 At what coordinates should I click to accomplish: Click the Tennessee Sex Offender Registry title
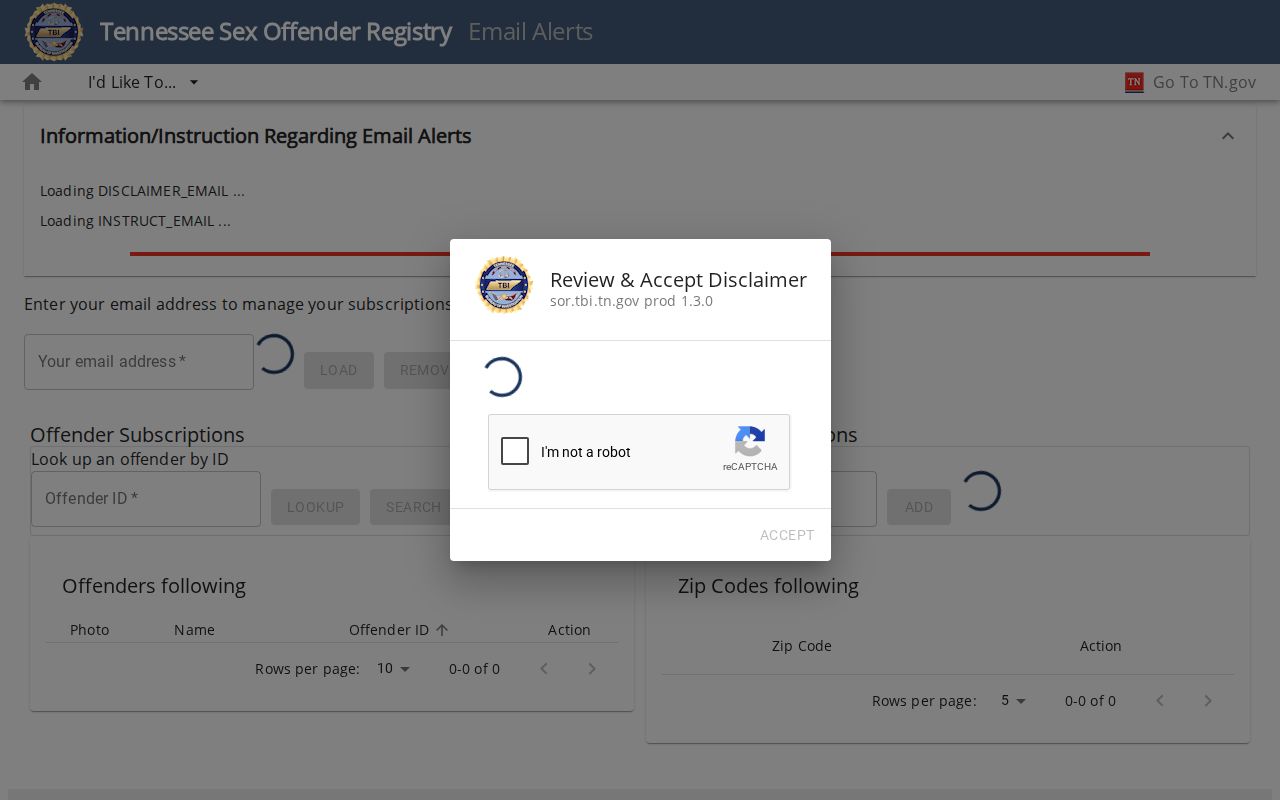(276, 32)
